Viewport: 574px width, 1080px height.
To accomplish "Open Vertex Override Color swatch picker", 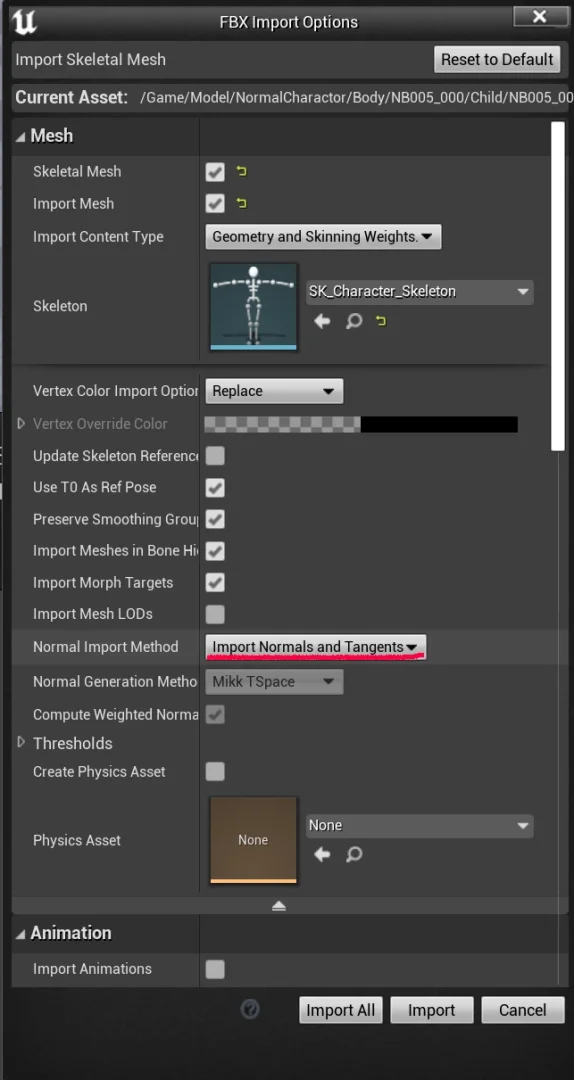I will (x=361, y=424).
